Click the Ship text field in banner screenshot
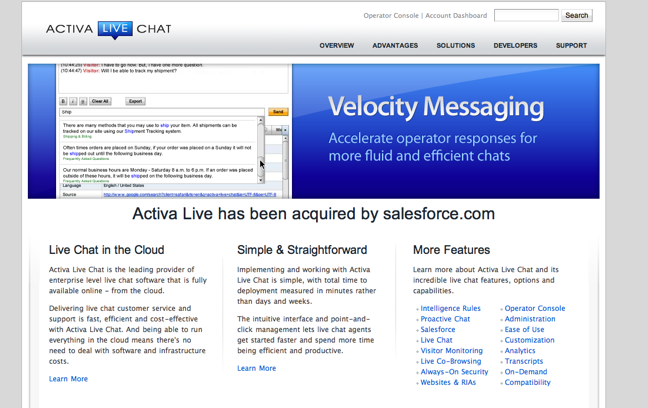This screenshot has width=648, height=408. coord(162,112)
